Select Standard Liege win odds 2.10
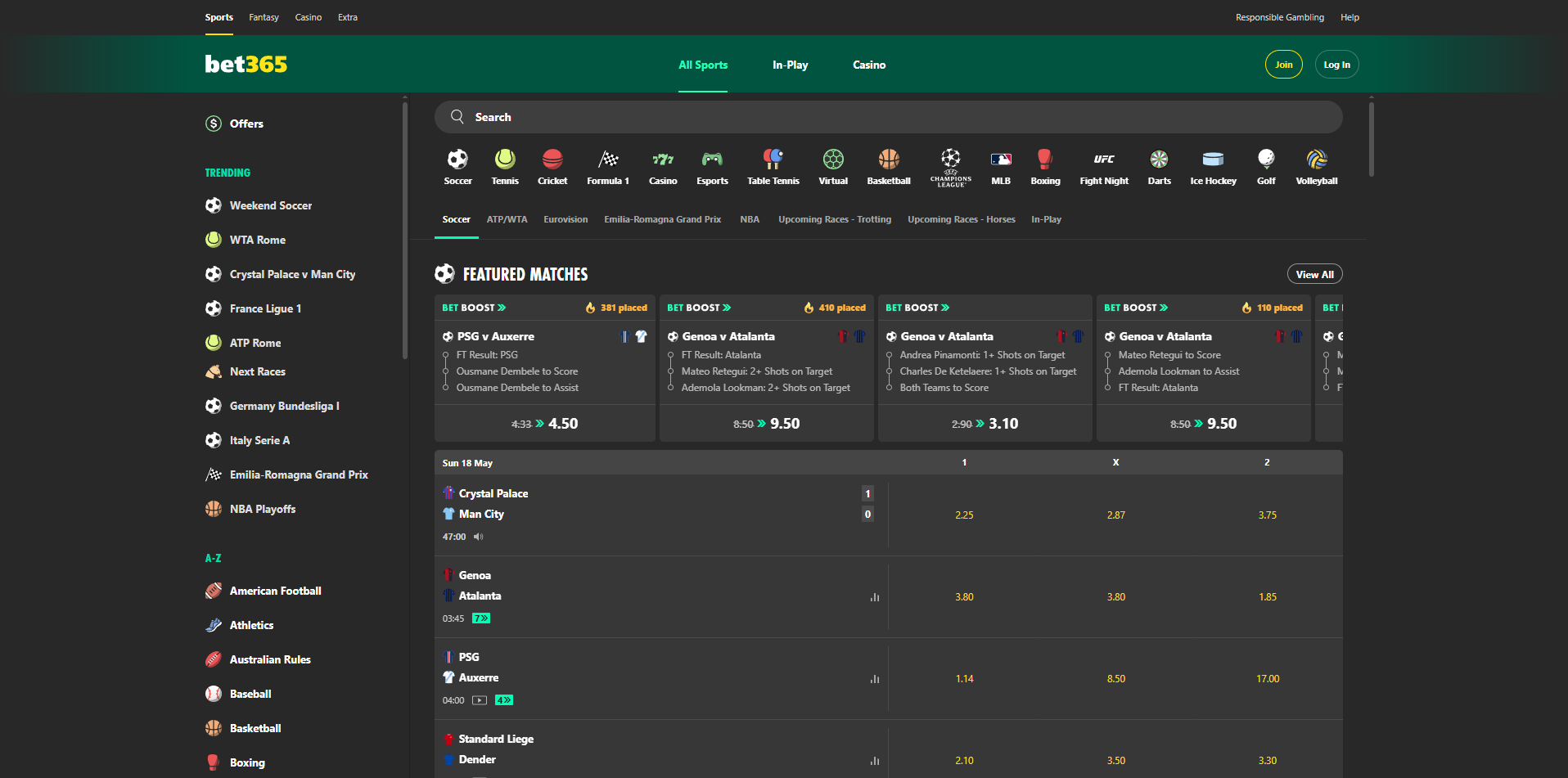1568x778 pixels. click(x=964, y=761)
